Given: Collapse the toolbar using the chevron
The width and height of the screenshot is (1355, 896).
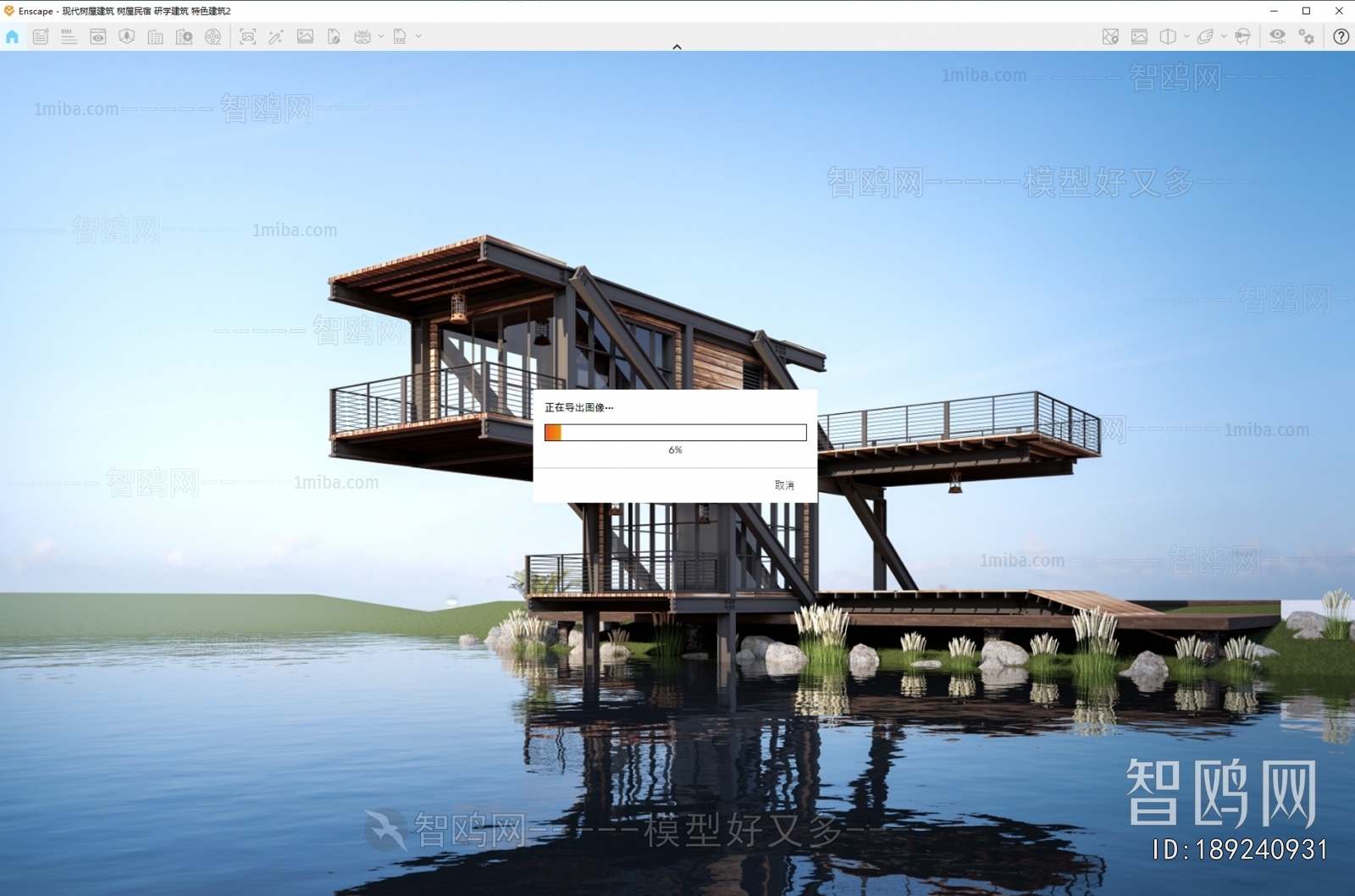Looking at the screenshot, I should (677, 47).
